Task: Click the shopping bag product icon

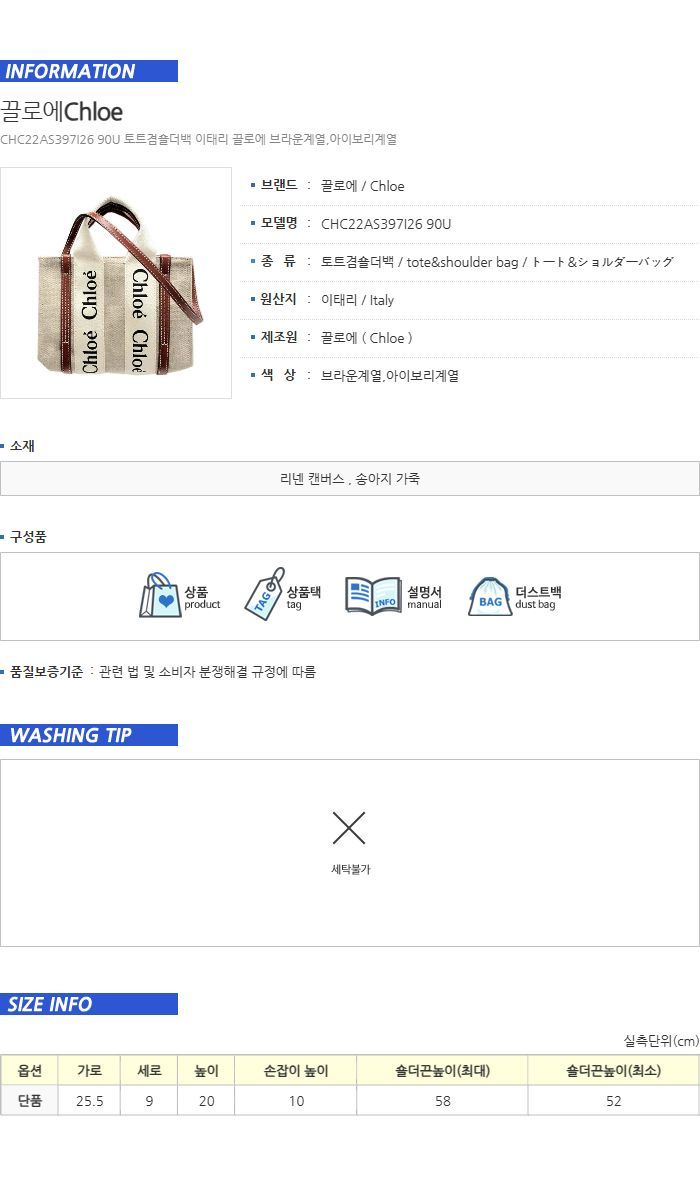Action: (159, 595)
